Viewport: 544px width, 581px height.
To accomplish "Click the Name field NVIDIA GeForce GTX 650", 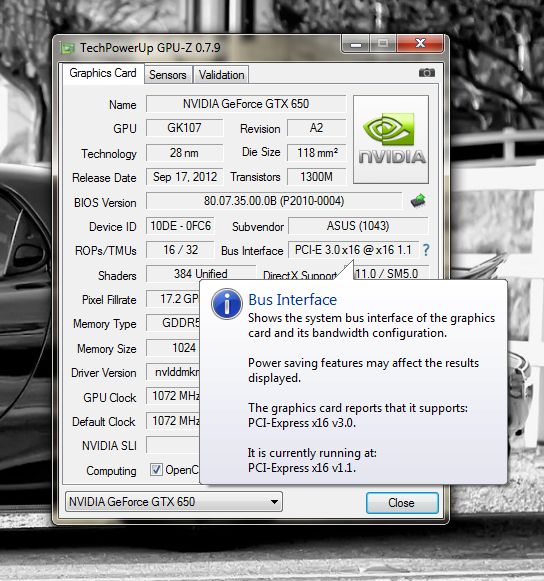I will [x=246, y=104].
